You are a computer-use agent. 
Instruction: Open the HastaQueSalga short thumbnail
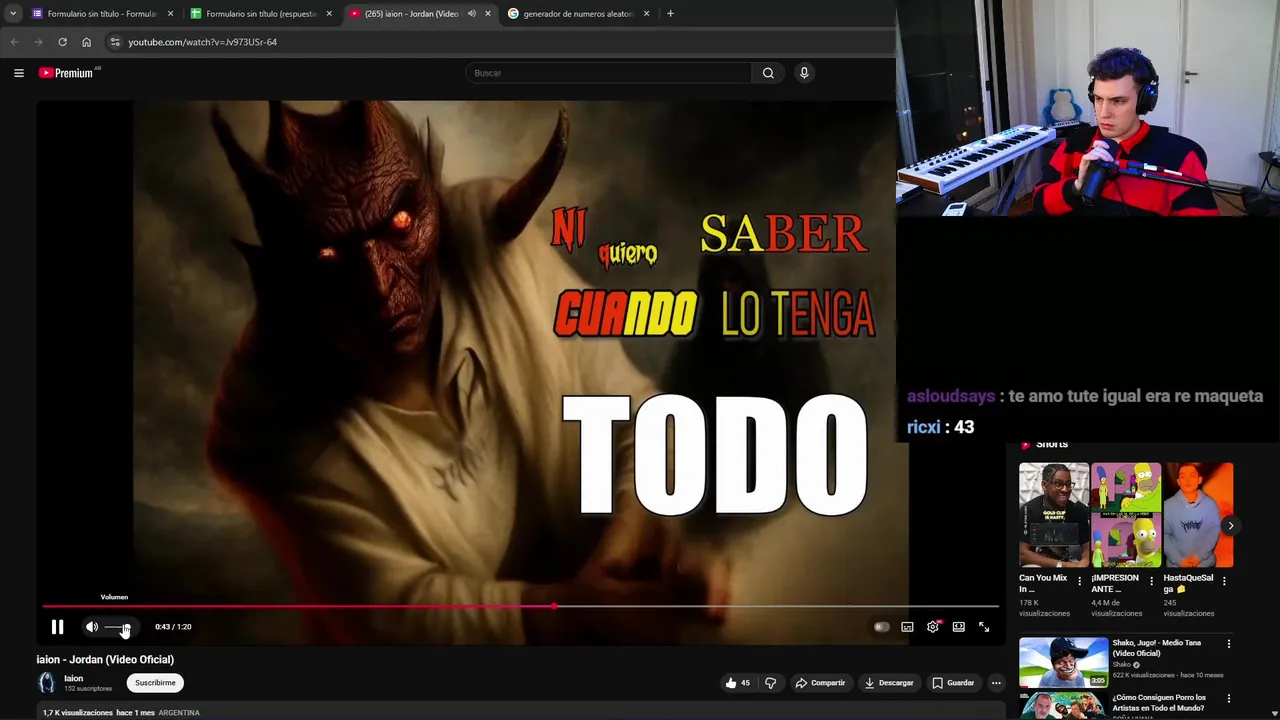pyautogui.click(x=1198, y=515)
